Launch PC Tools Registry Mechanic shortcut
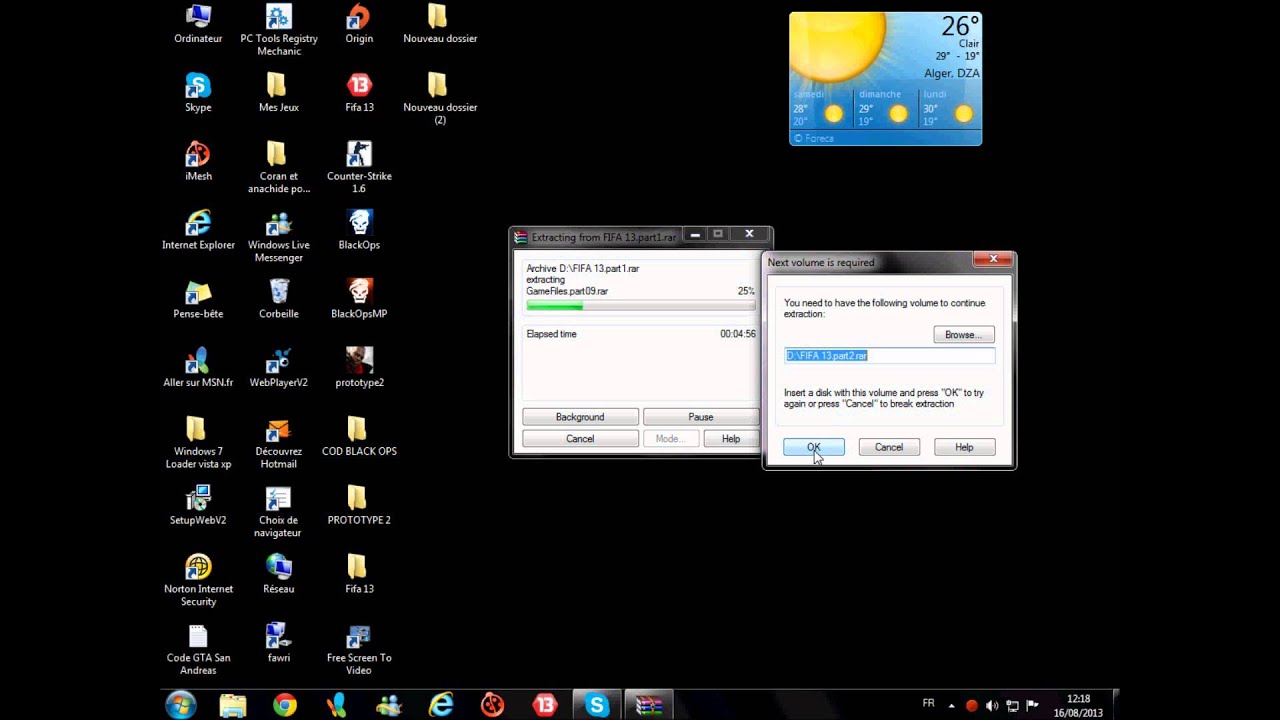The height and width of the screenshot is (720, 1280). (279, 30)
